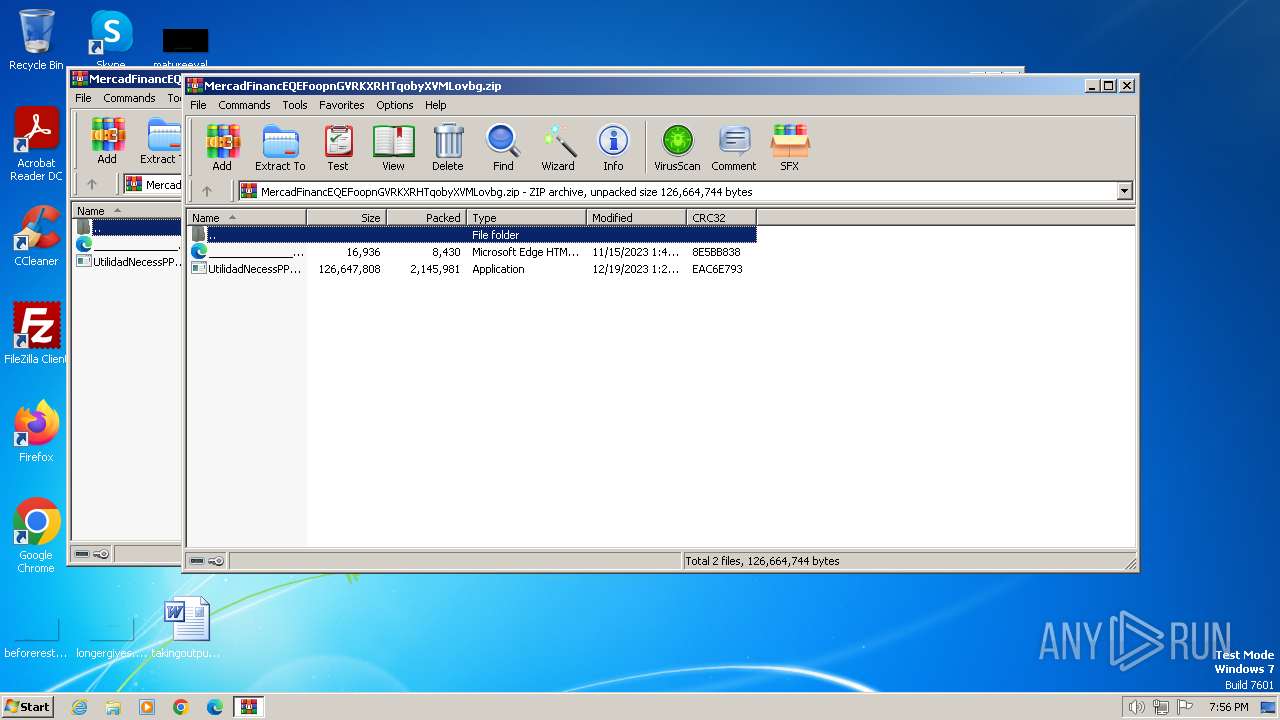
Task: Open Windows Explorer folder on the taskbar
Action: pyautogui.click(x=113, y=707)
